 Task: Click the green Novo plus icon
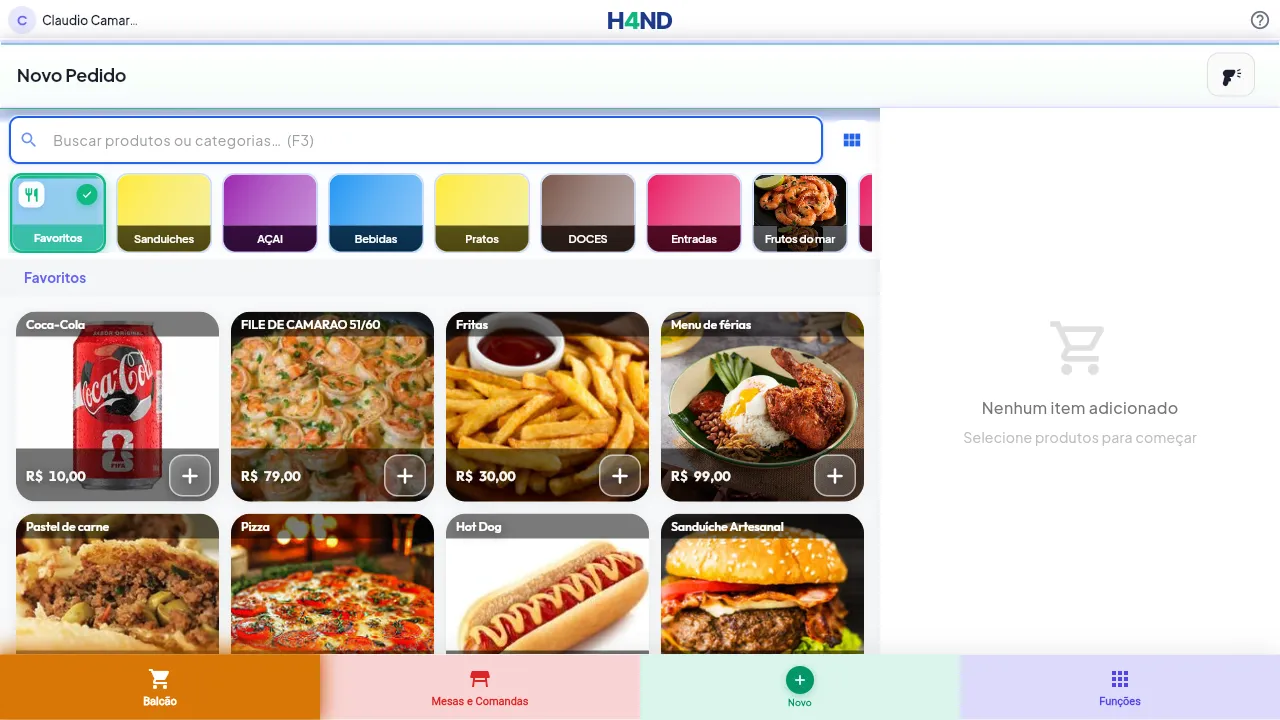(799, 680)
